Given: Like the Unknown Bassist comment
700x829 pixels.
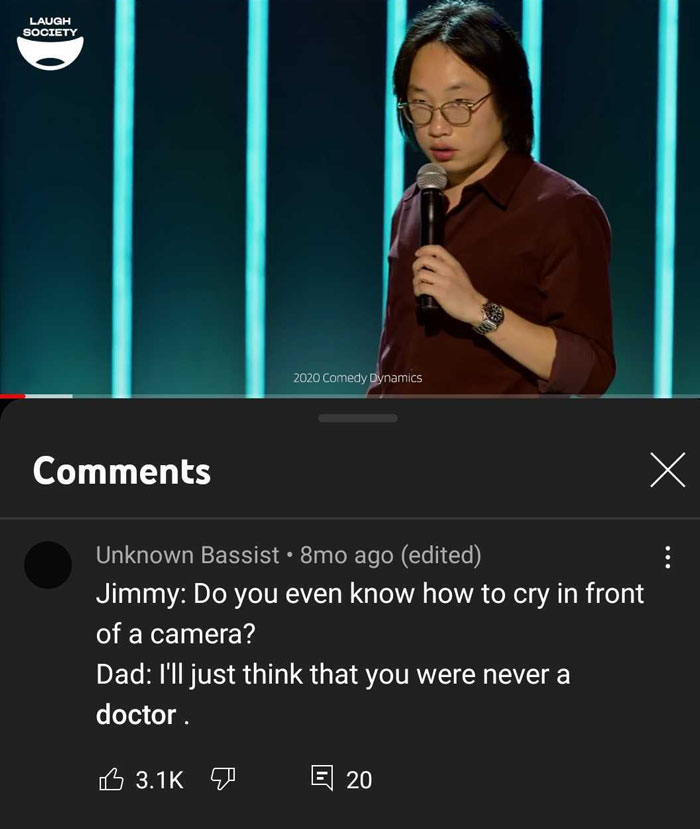Looking at the screenshot, I should [x=111, y=779].
